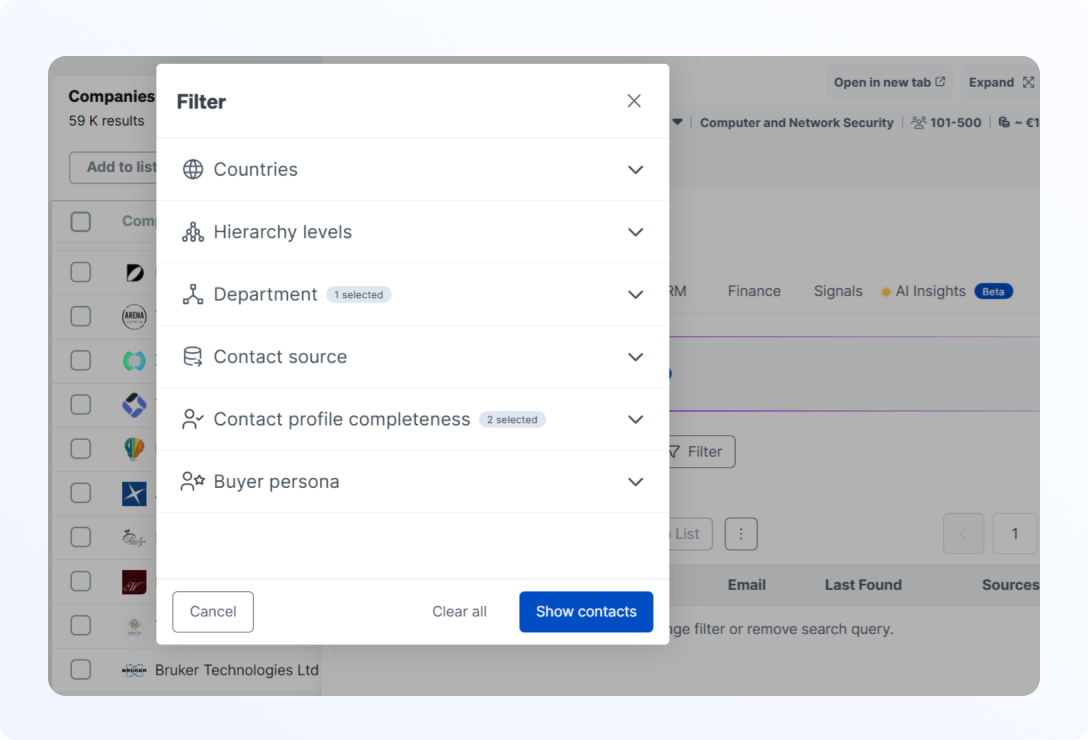Close the Filter dialog with X
This screenshot has height=740, width=1088.
(x=634, y=101)
